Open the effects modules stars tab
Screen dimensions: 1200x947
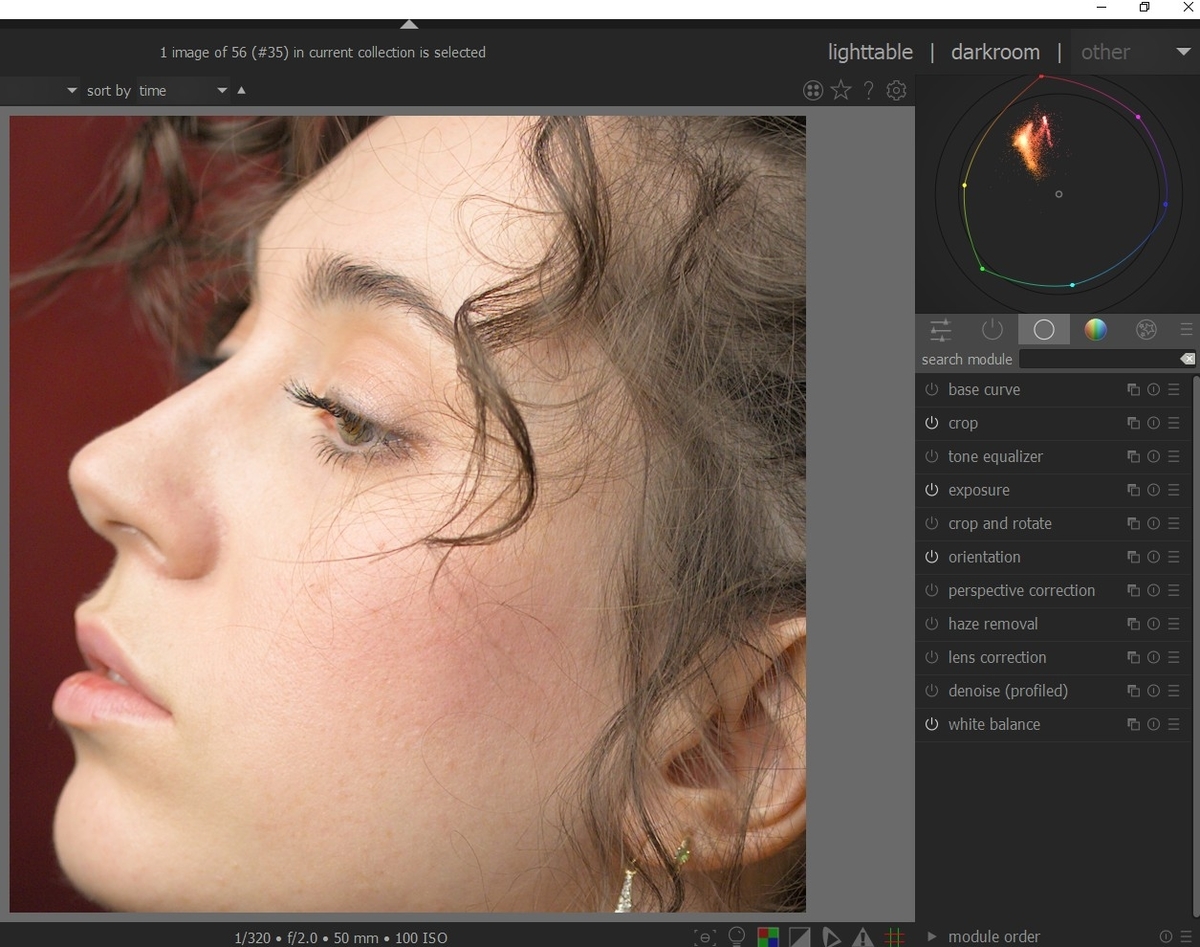[x=1146, y=330]
